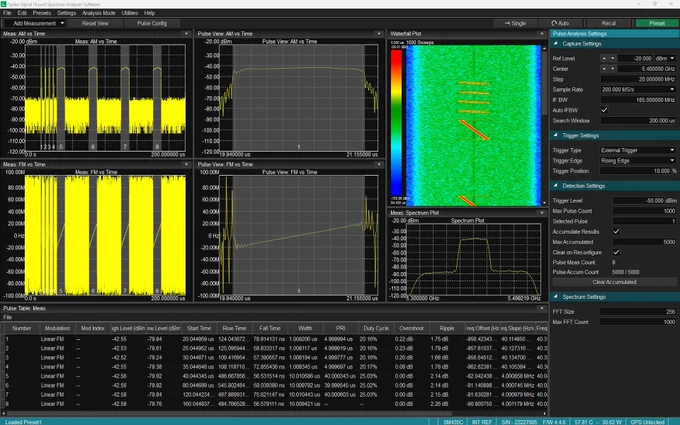This screenshot has height=425, width=680.
Task: Click the Waterfall Plot vertical scrollbar
Action: [x=544, y=125]
